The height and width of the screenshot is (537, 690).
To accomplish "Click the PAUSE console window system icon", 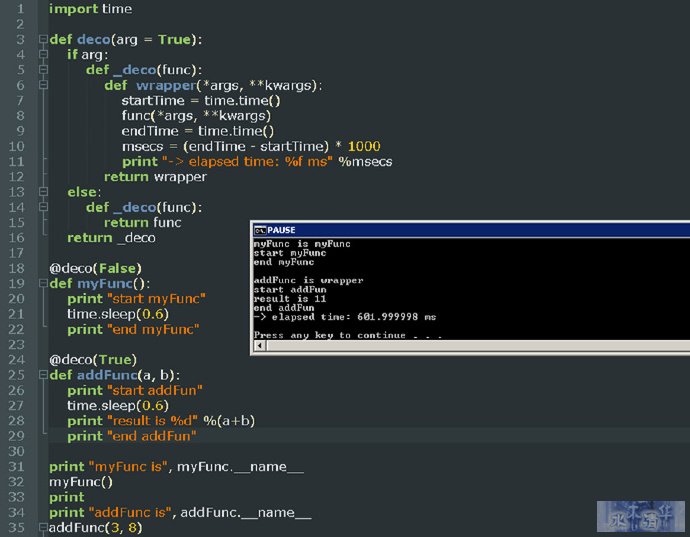I will (x=260, y=230).
